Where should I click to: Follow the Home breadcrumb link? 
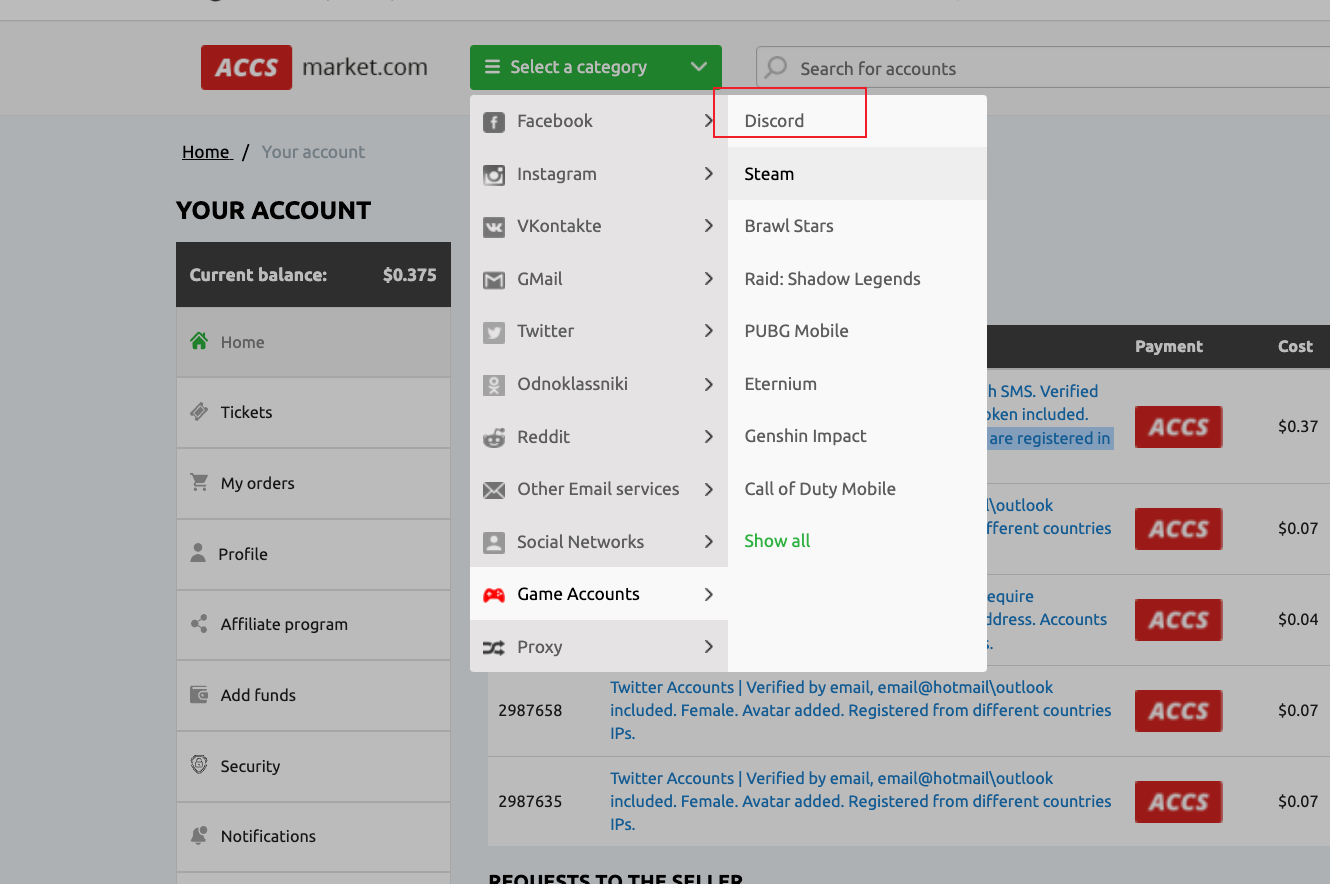point(206,152)
